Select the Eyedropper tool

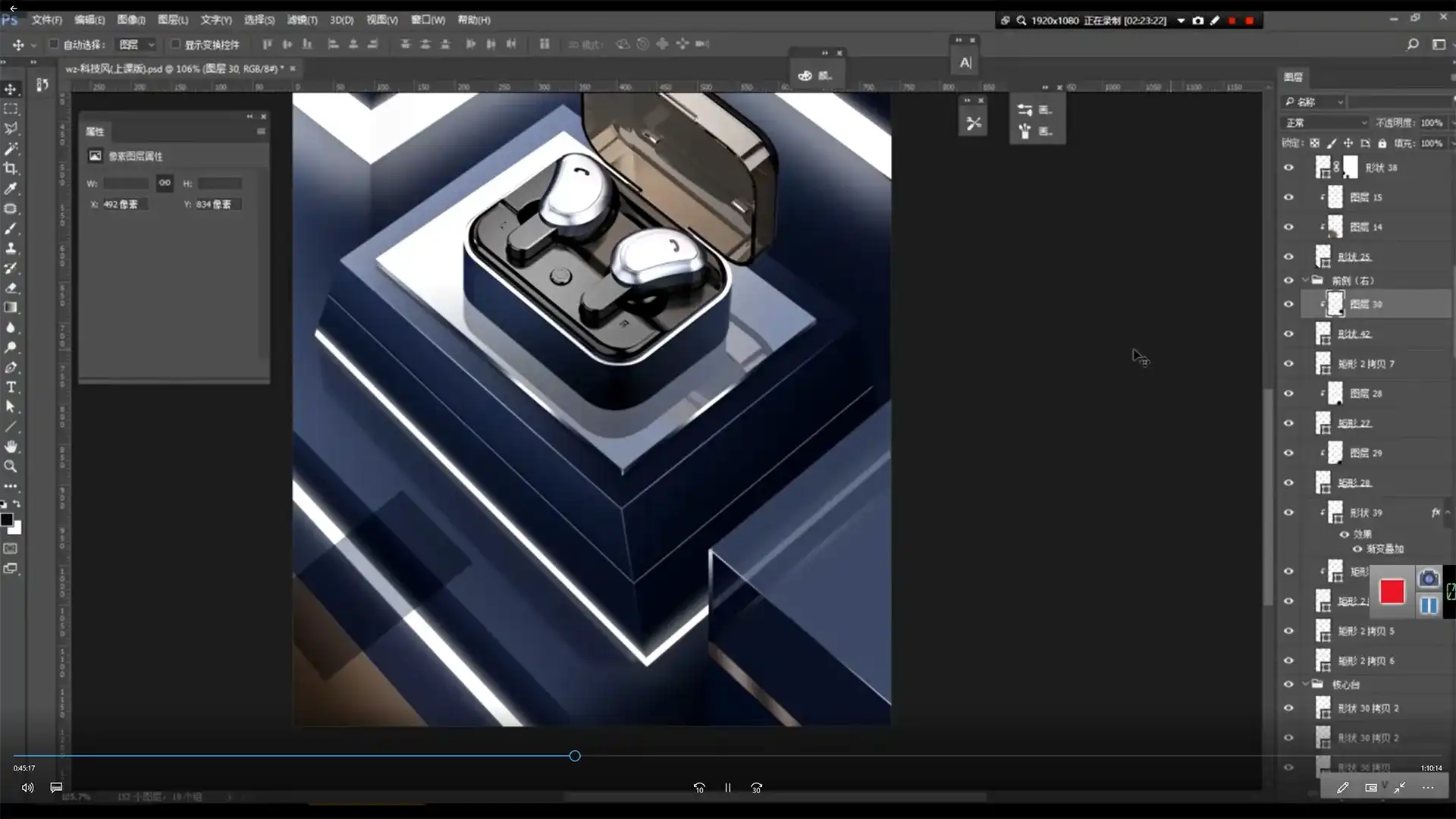click(x=11, y=188)
